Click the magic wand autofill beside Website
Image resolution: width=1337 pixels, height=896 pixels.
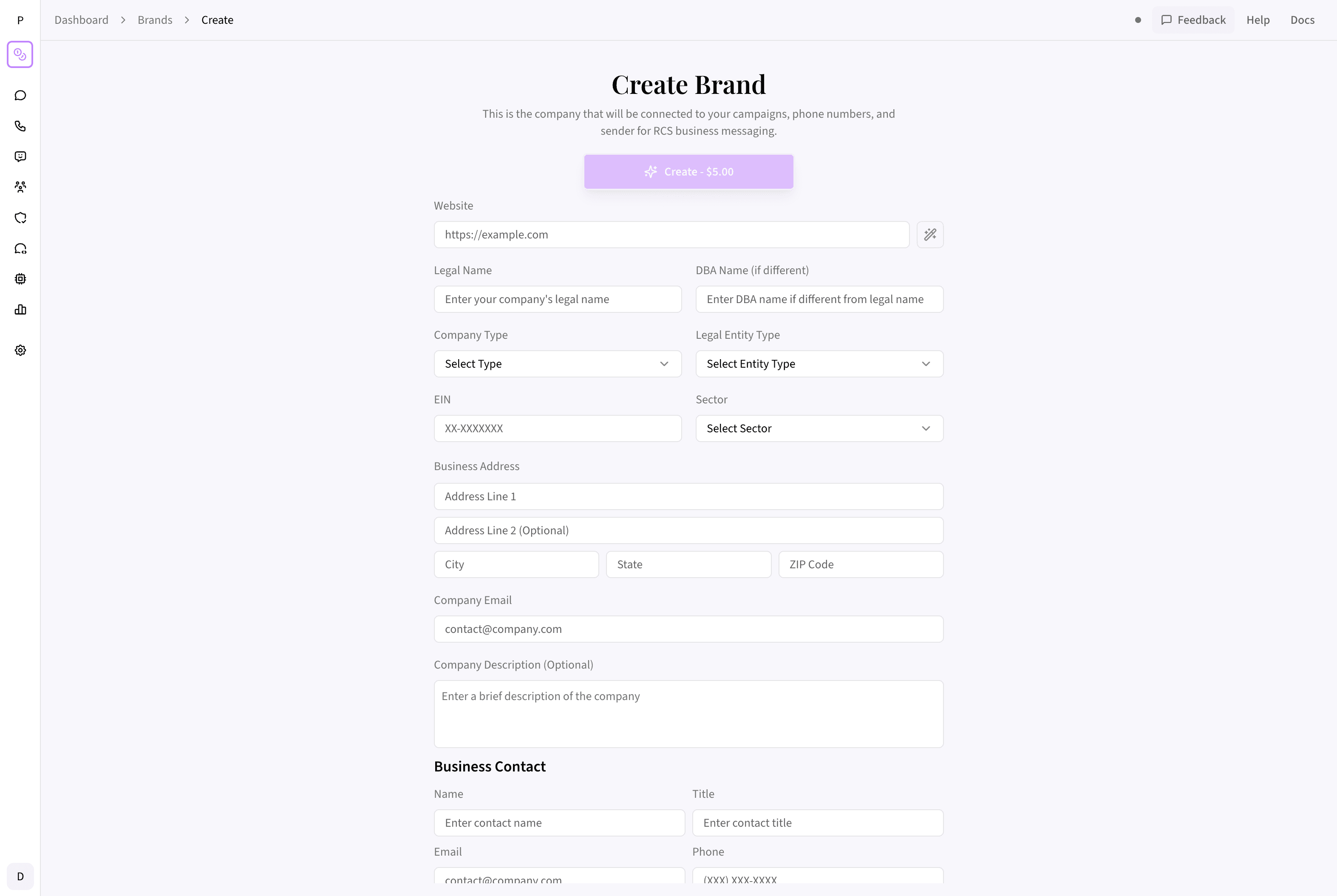[x=930, y=234]
